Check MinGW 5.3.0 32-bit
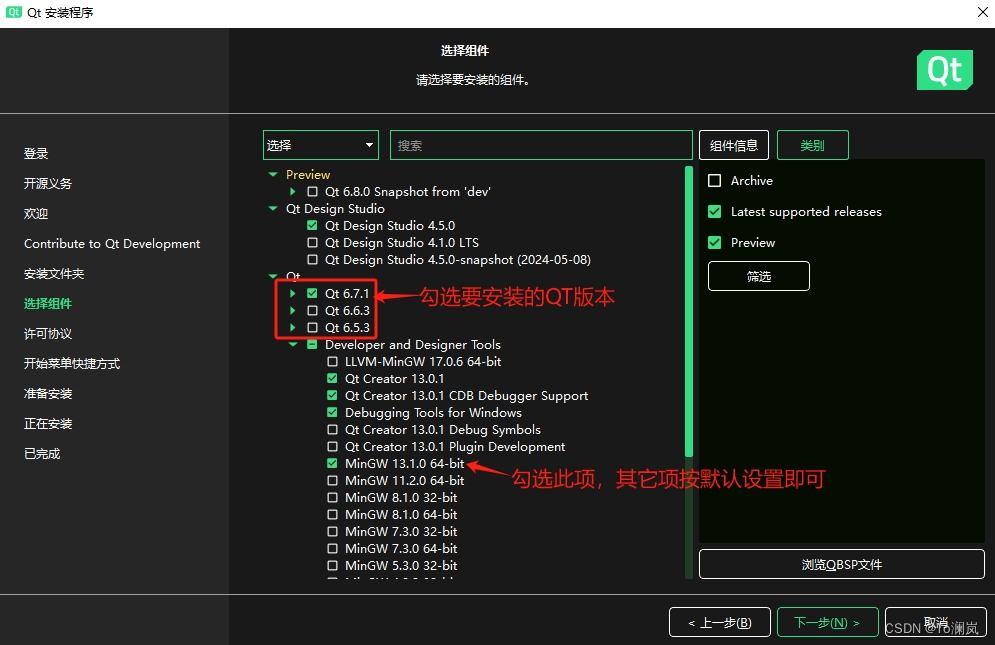This screenshot has width=995, height=645. click(332, 566)
